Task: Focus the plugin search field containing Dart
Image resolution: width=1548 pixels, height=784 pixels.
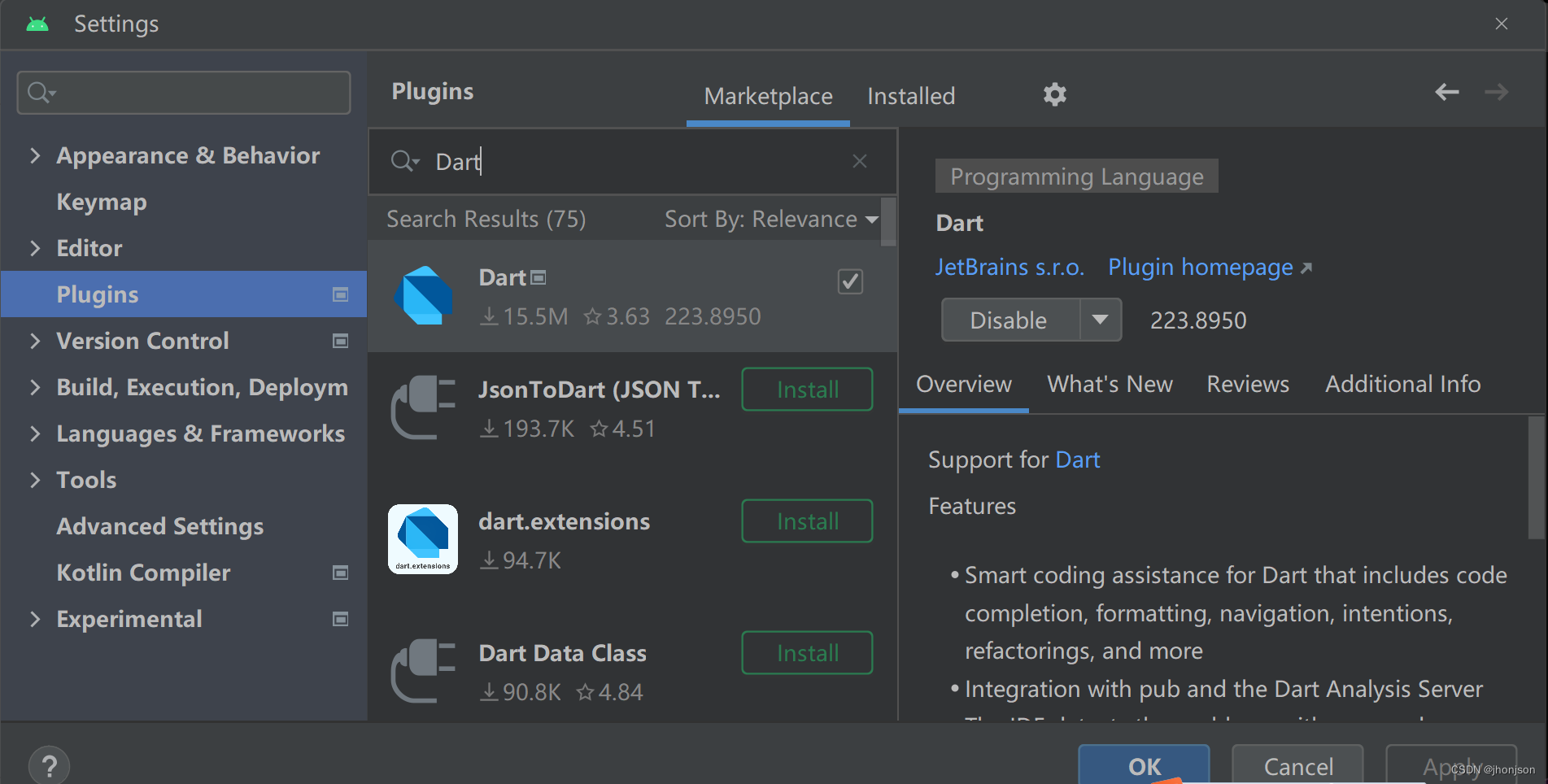Action: click(x=632, y=161)
